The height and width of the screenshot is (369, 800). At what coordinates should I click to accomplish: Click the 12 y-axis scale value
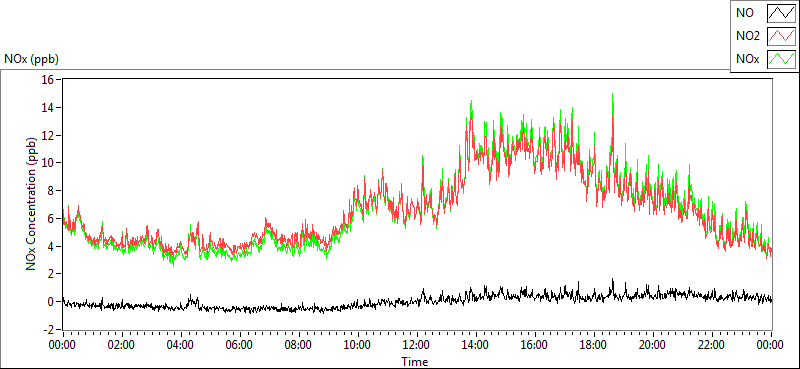click(x=49, y=135)
